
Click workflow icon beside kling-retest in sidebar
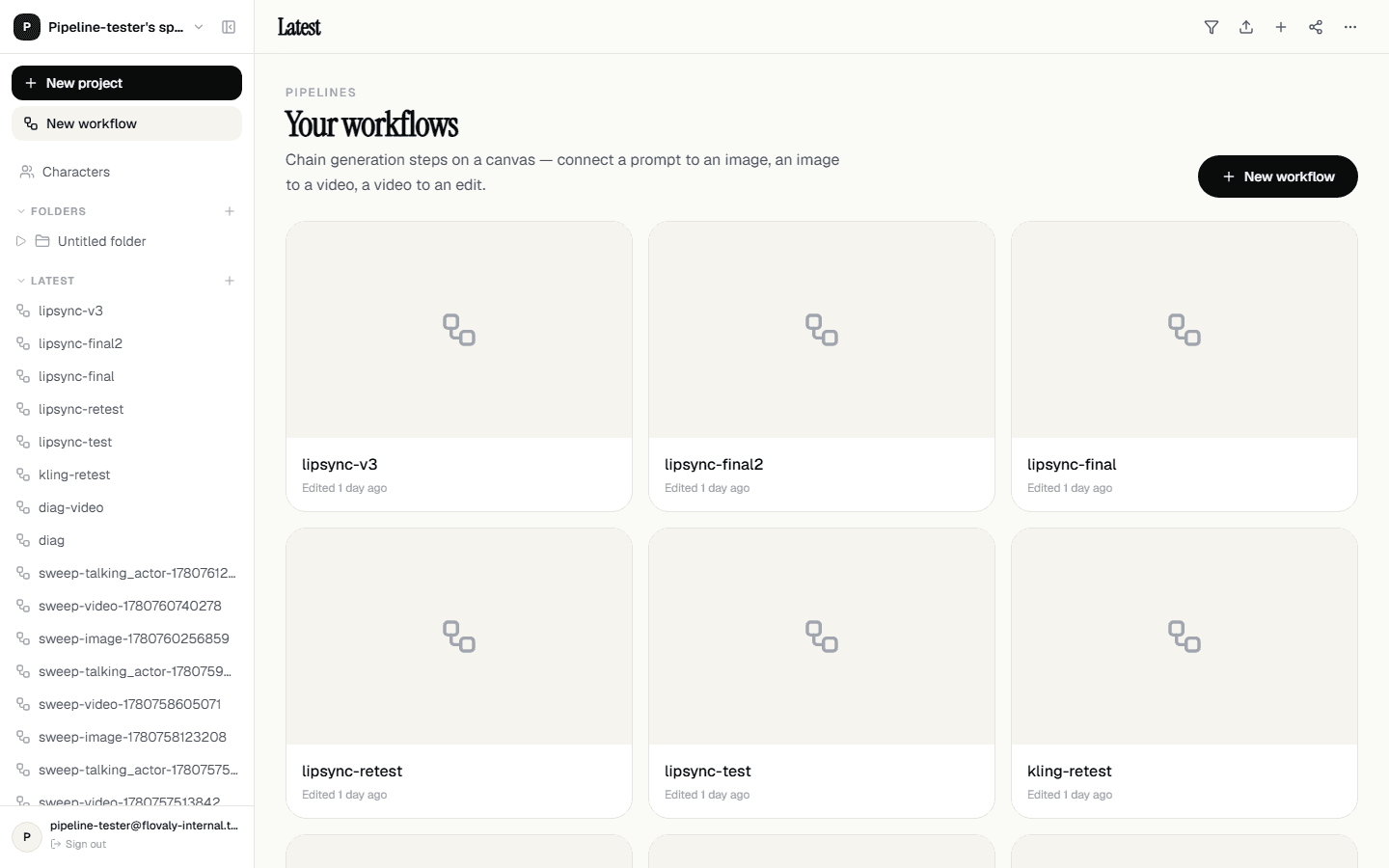point(23,475)
